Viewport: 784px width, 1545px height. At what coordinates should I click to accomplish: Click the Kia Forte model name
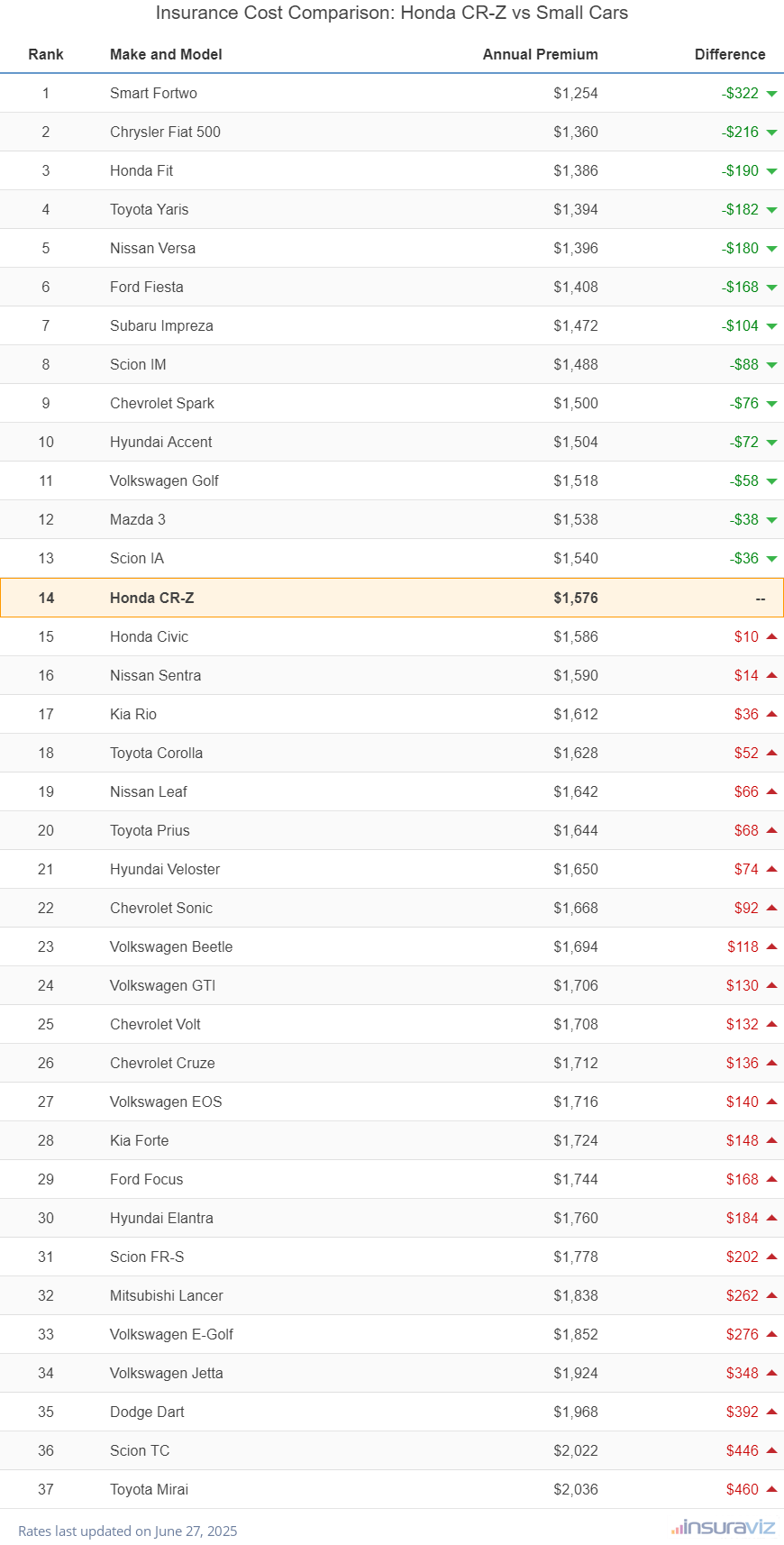(140, 1140)
